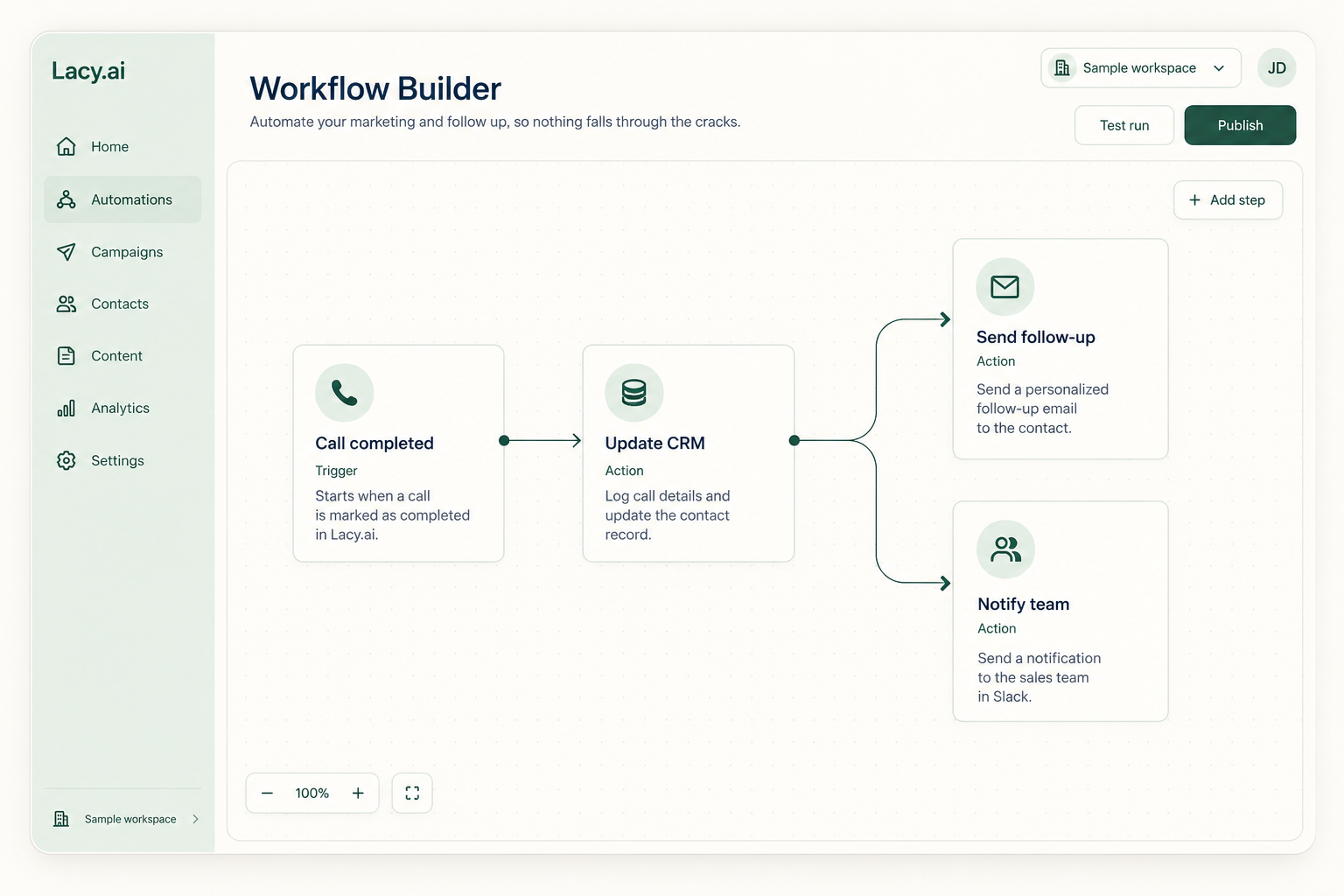
Task: Click the Home house icon in sidebar
Action: point(66,146)
